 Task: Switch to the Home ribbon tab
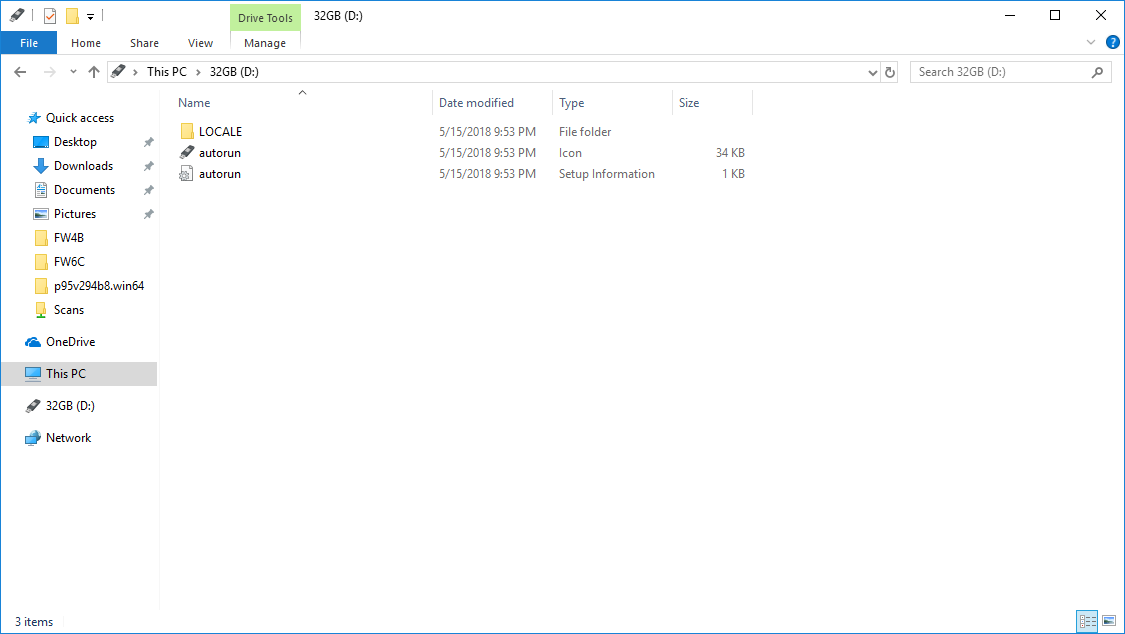pos(86,43)
